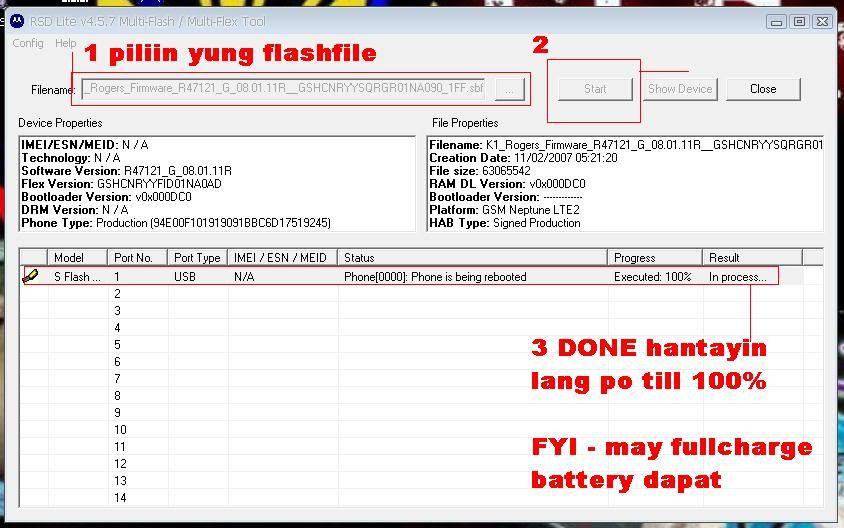Click the IMEI / ESN / MEID column header
This screenshot has height=528, width=844.
282,257
